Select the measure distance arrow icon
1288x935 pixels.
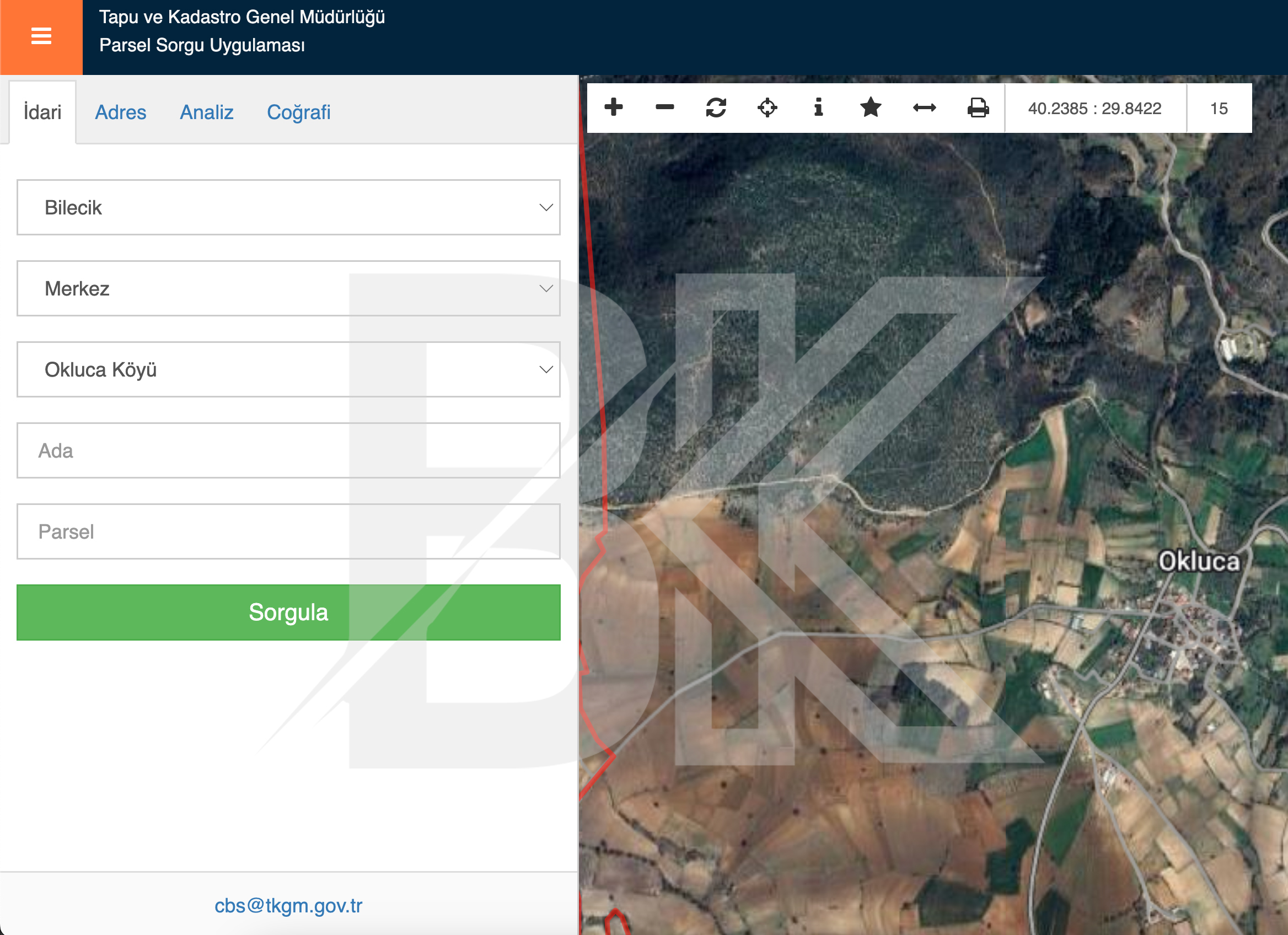(x=924, y=108)
